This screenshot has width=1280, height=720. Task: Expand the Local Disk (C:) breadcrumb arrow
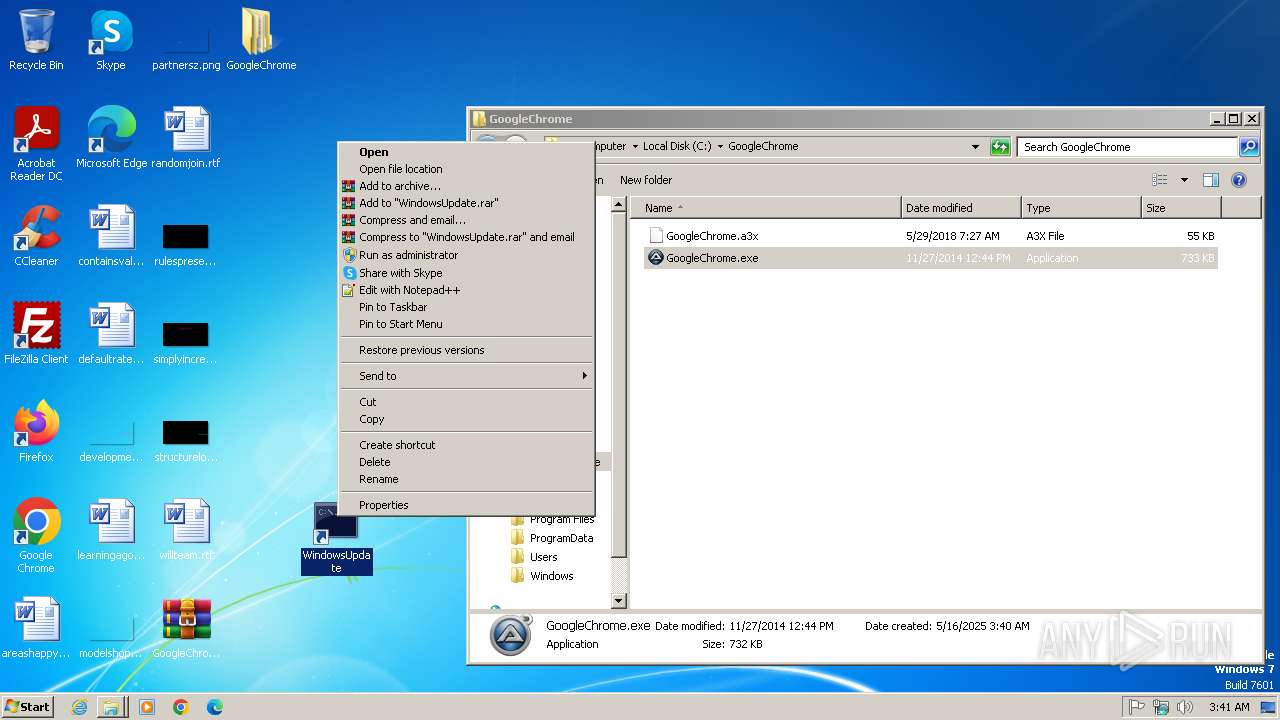(x=719, y=146)
